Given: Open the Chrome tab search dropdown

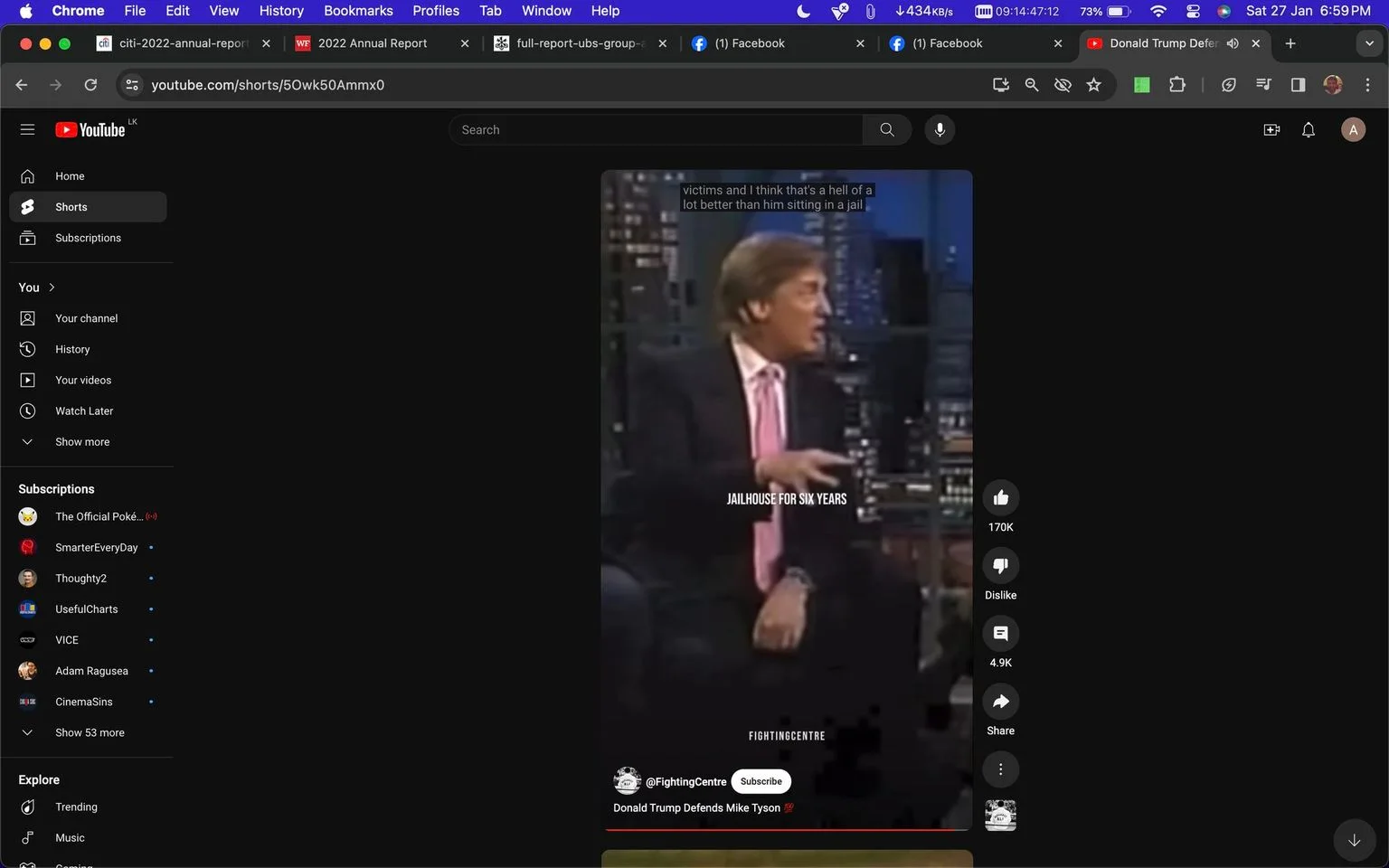Looking at the screenshot, I should [x=1369, y=43].
